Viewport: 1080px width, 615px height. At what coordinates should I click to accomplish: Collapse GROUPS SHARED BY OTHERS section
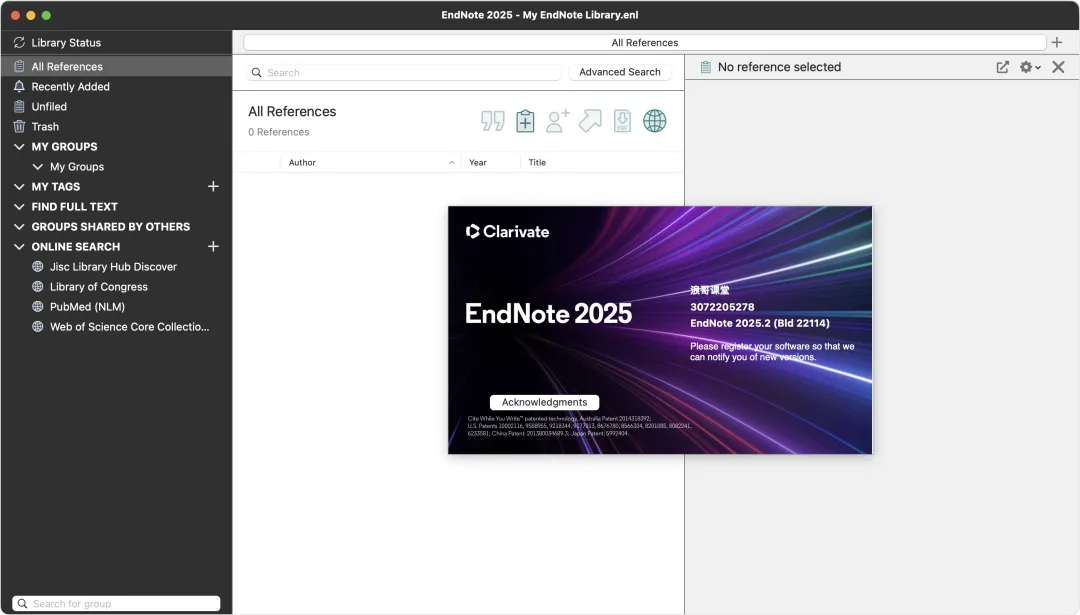[x=19, y=227]
